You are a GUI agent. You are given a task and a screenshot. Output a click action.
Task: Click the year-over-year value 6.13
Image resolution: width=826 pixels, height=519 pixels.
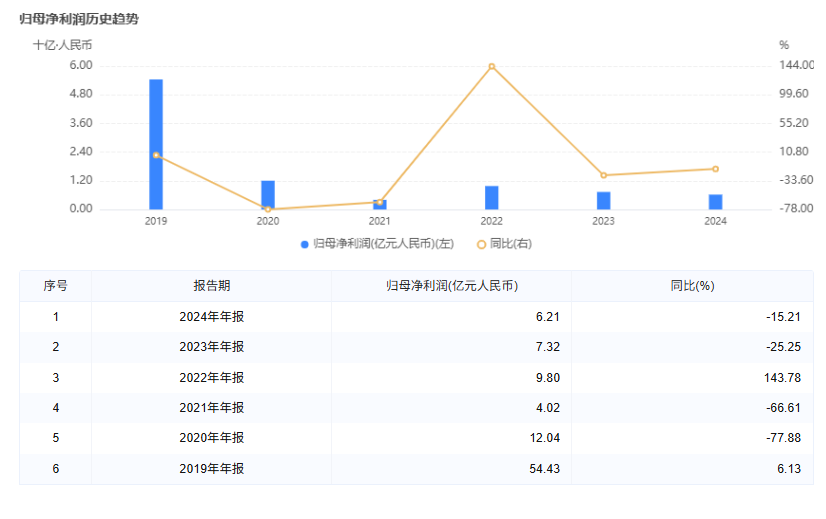click(789, 469)
